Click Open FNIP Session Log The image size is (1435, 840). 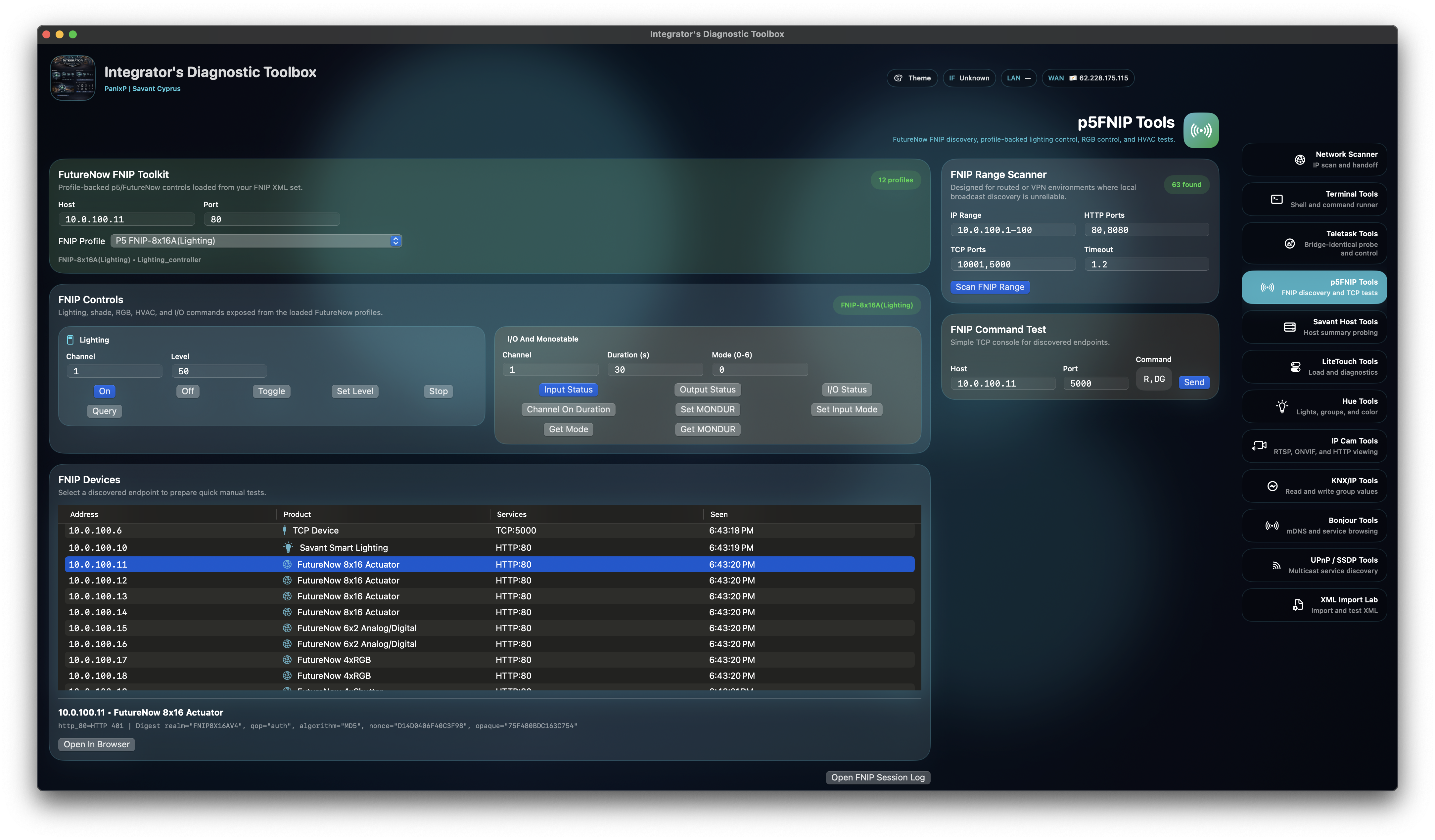(x=877, y=777)
